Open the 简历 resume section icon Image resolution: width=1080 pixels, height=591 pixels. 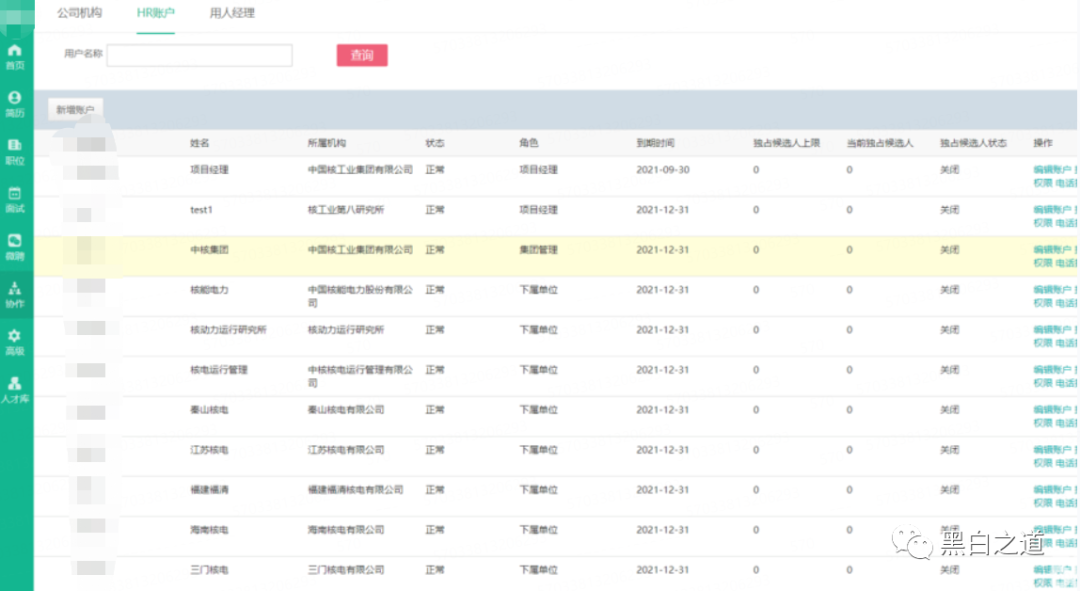[x=14, y=105]
